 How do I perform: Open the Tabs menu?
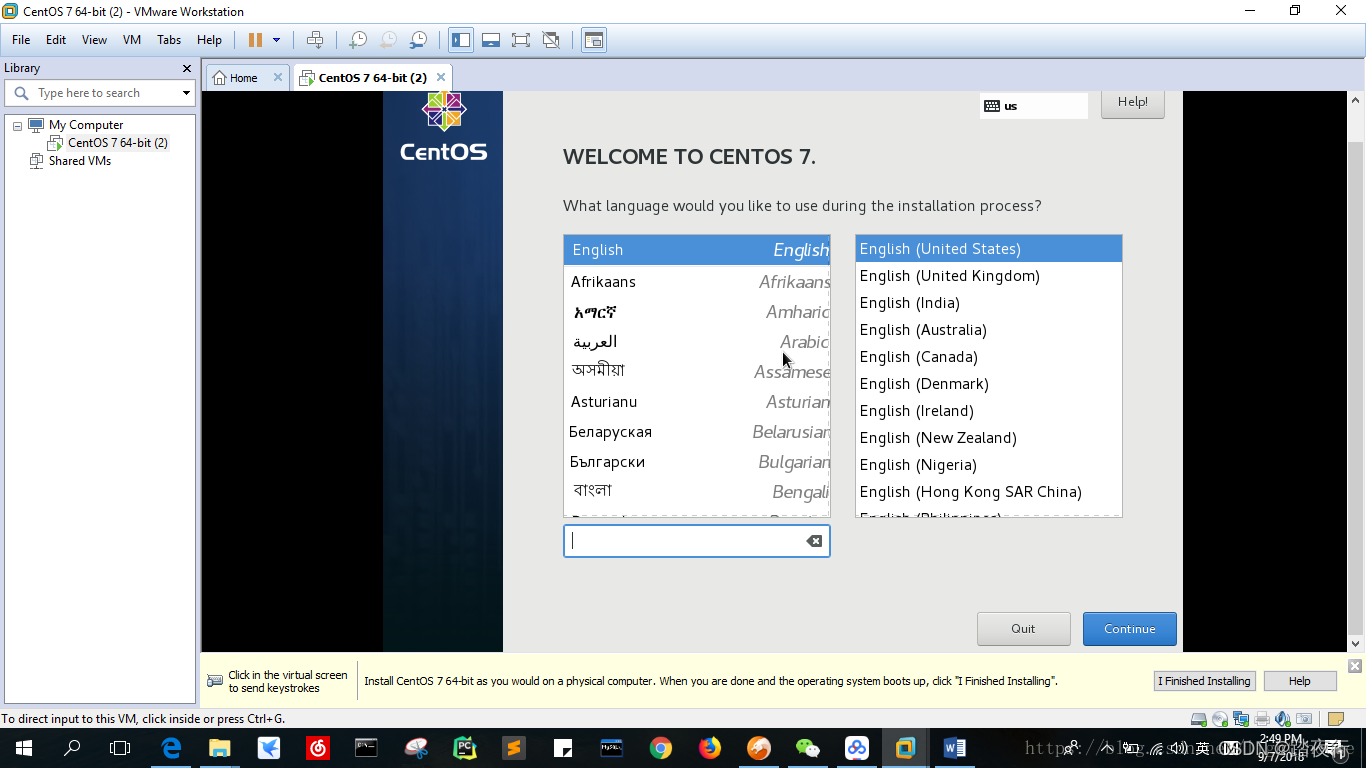pyautogui.click(x=169, y=40)
